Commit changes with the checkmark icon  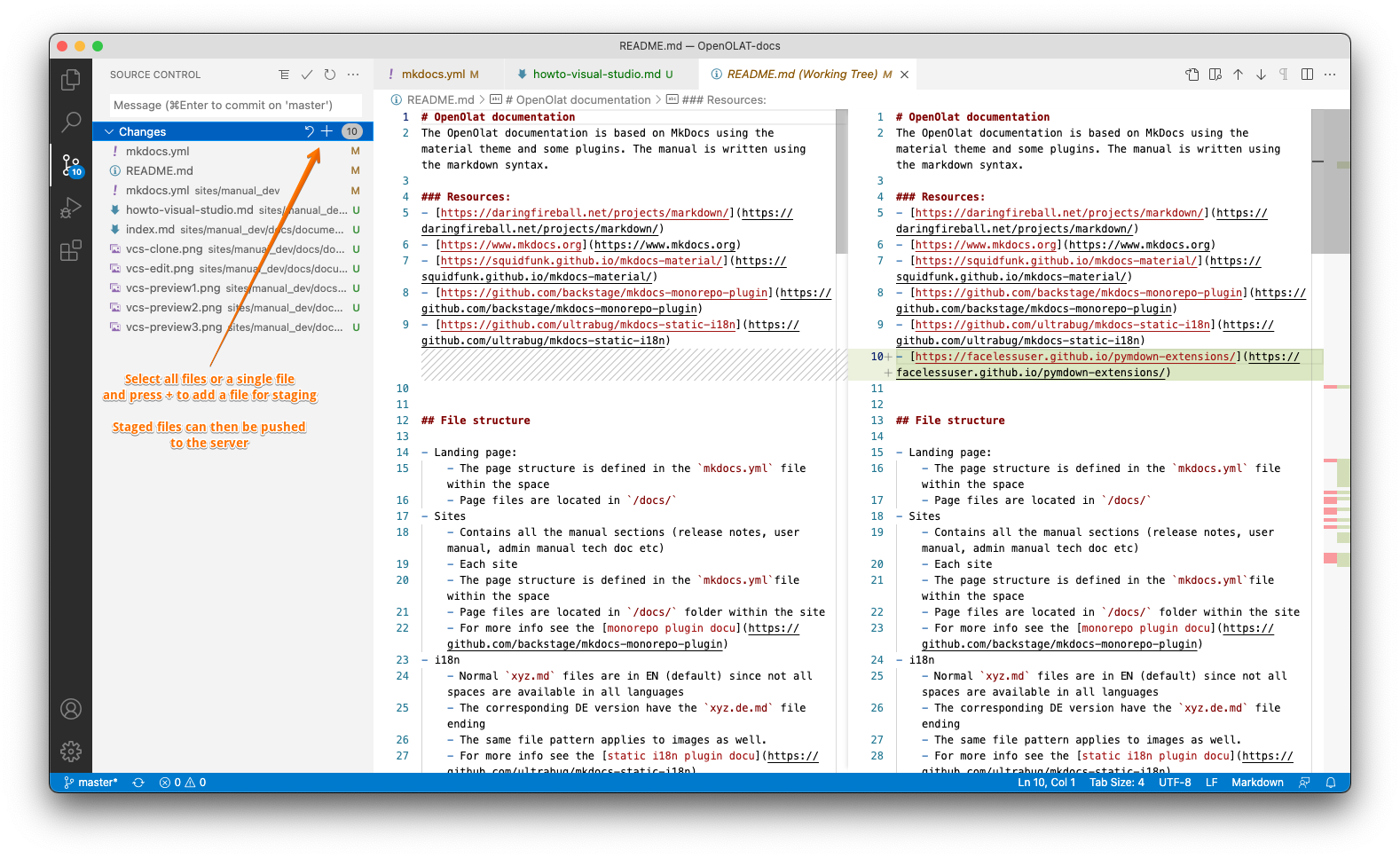tap(307, 75)
